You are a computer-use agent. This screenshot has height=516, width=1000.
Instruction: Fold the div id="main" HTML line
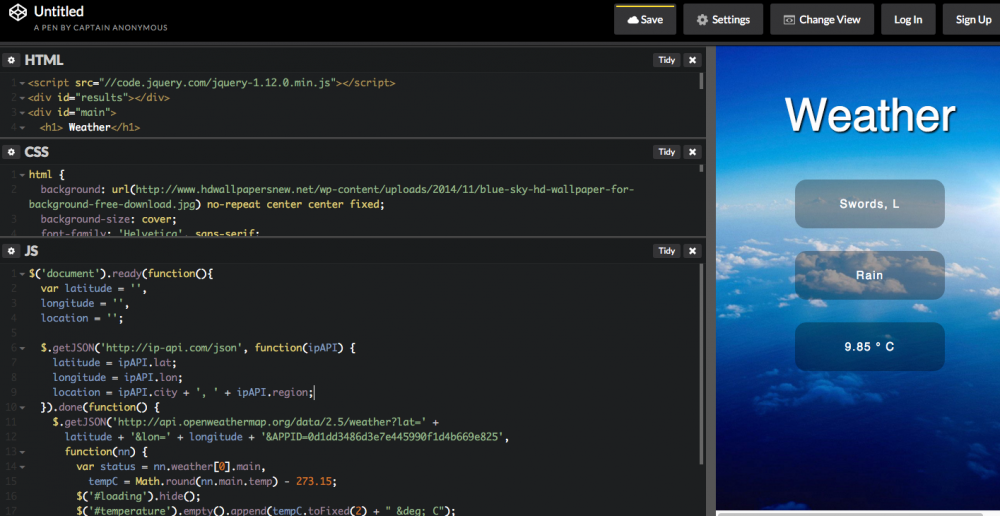[x=22, y=113]
